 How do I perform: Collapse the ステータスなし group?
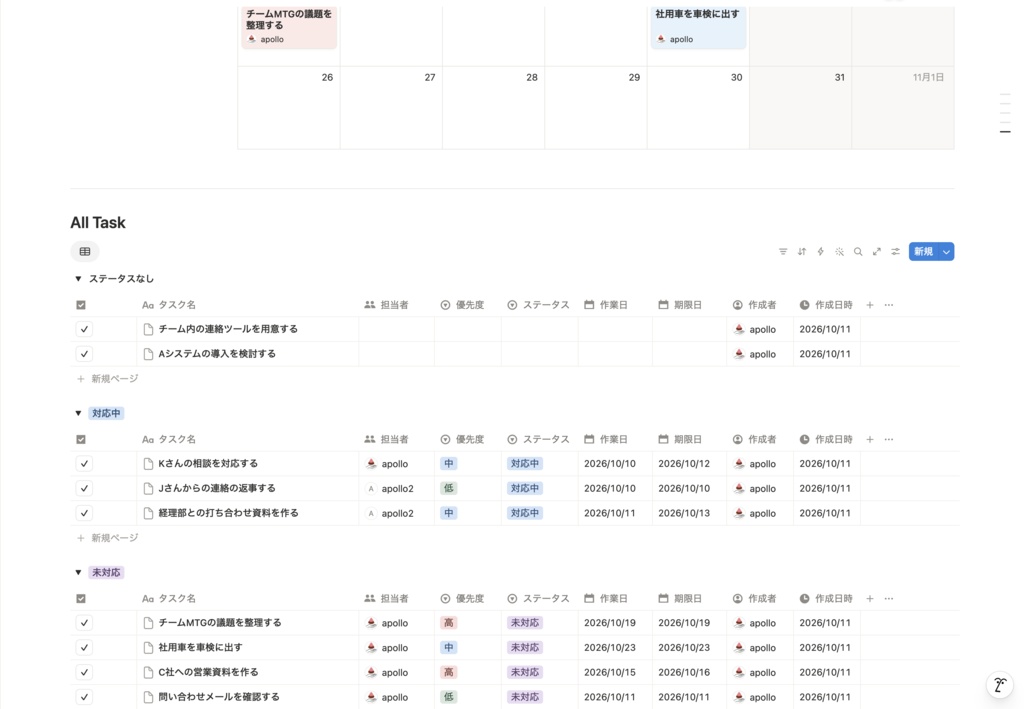[78, 279]
